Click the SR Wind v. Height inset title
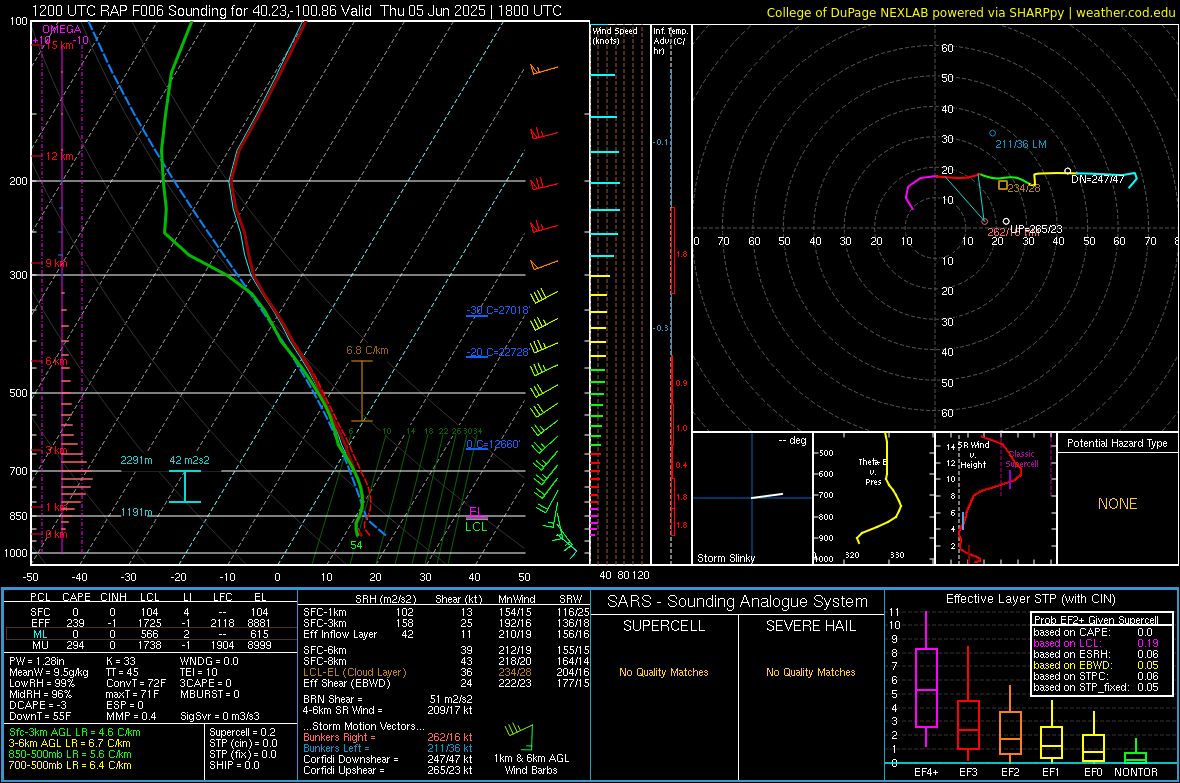Screen dimensions: 1180x783 (x=973, y=455)
